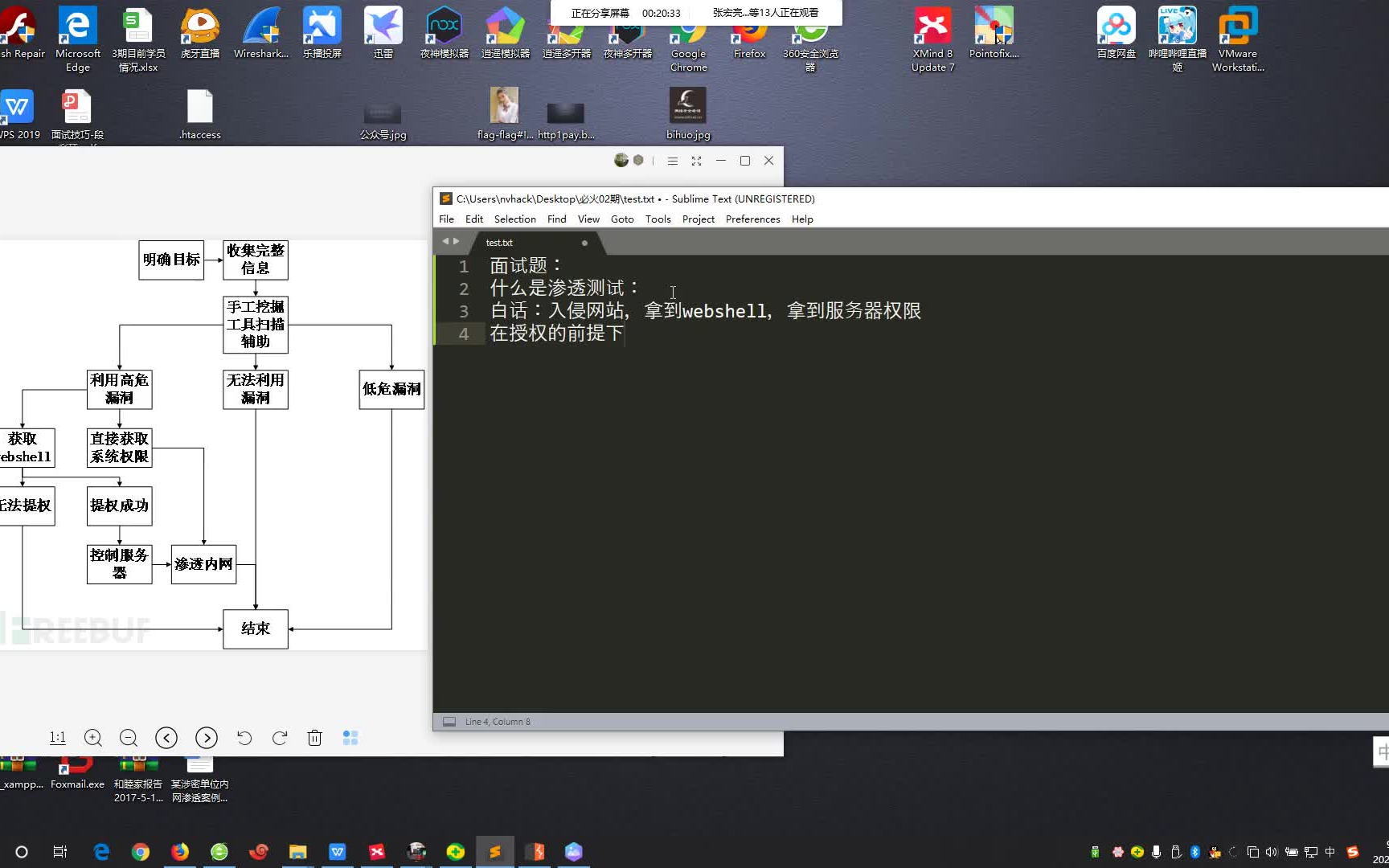
Task: Click the 1:1 actual size button
Action: [57, 738]
